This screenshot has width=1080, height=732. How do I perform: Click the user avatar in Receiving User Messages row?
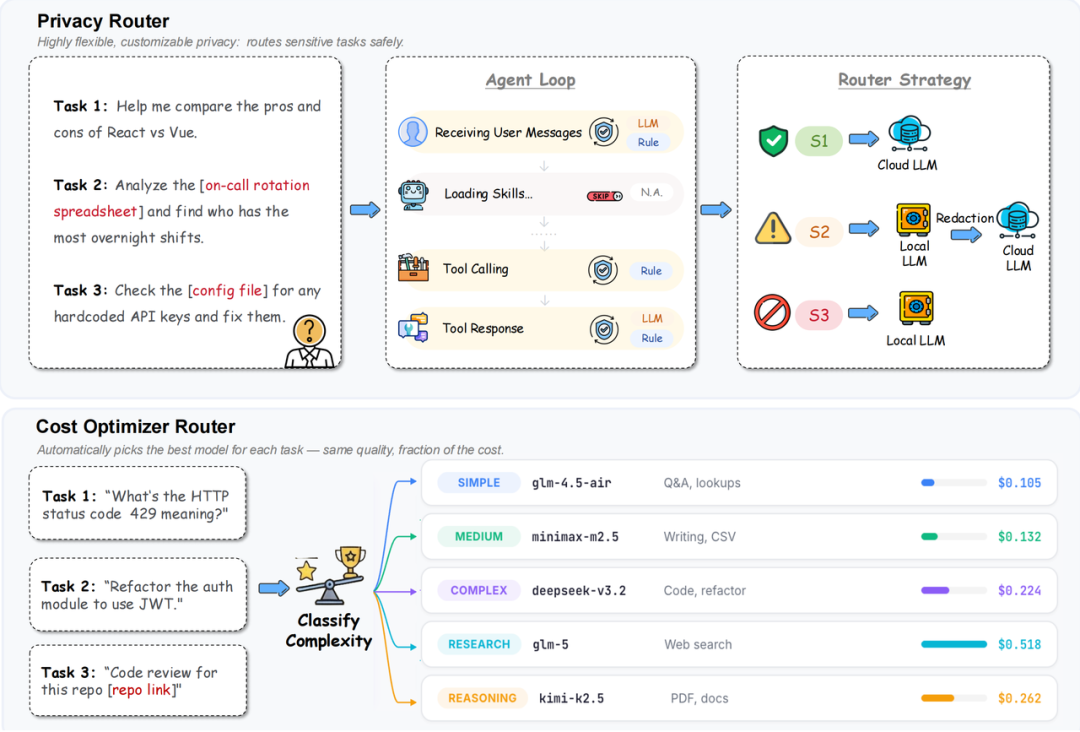tap(414, 132)
